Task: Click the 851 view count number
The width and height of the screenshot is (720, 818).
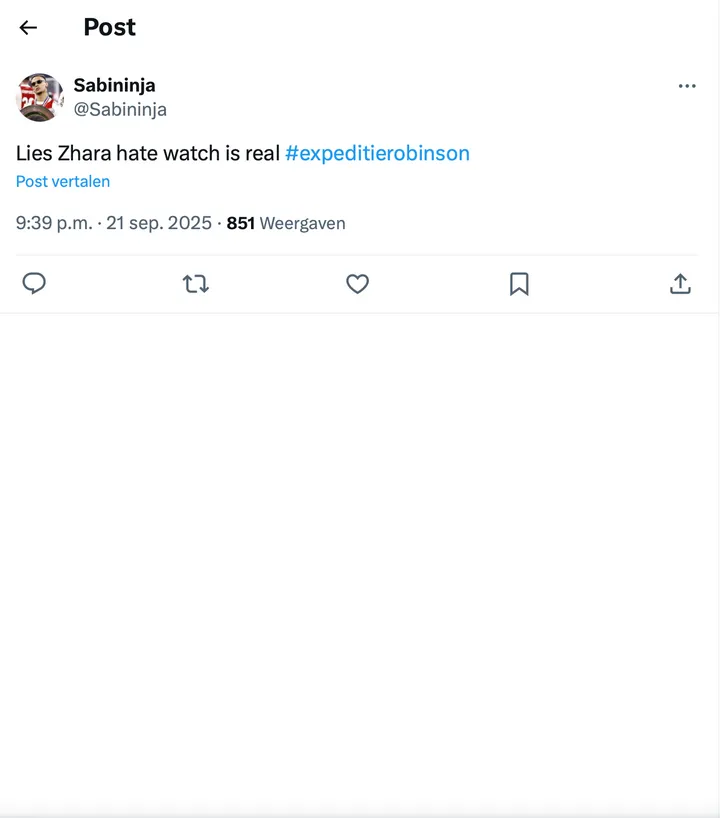Action: tap(241, 223)
